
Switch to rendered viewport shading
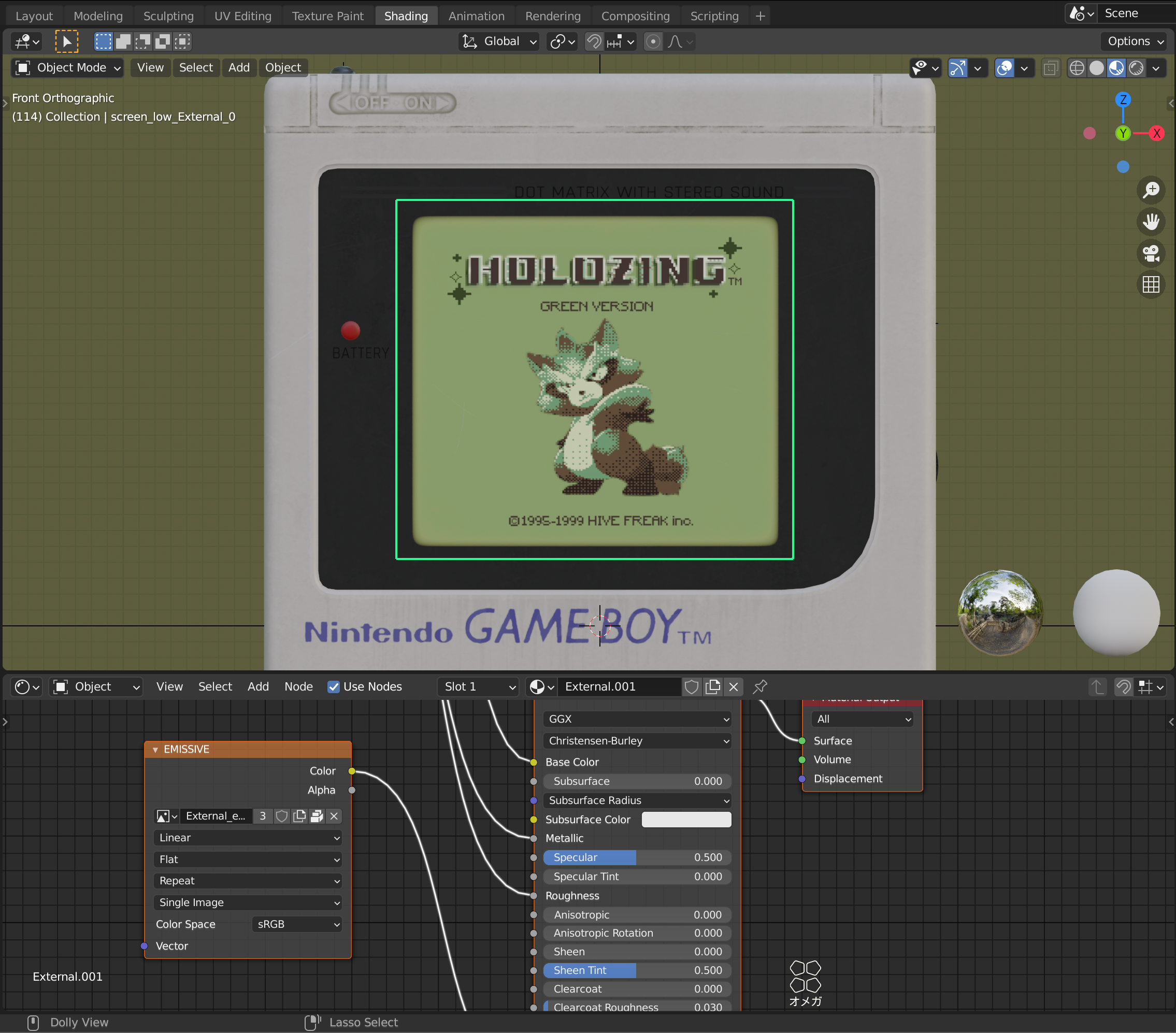point(1136,68)
